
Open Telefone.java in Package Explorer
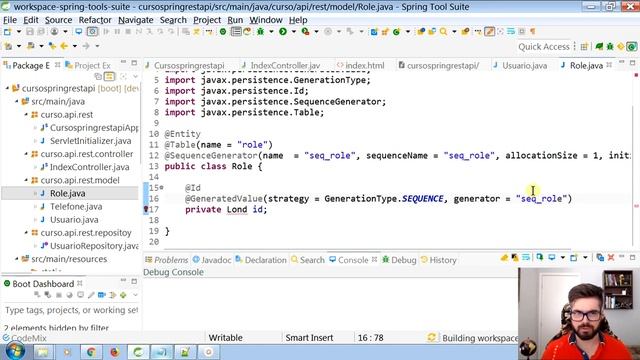point(76,207)
